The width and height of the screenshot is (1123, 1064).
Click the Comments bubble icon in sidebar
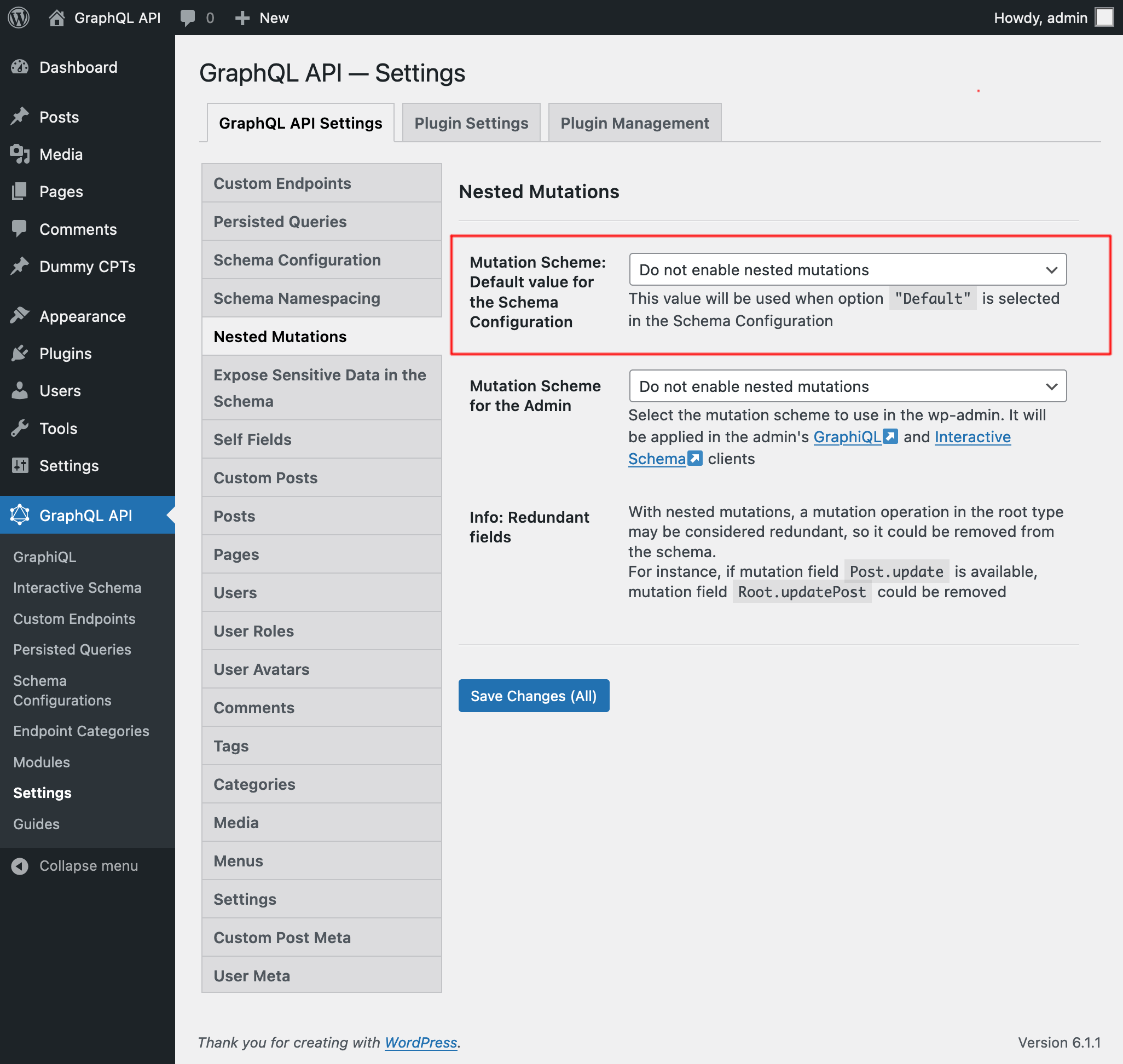[20, 229]
